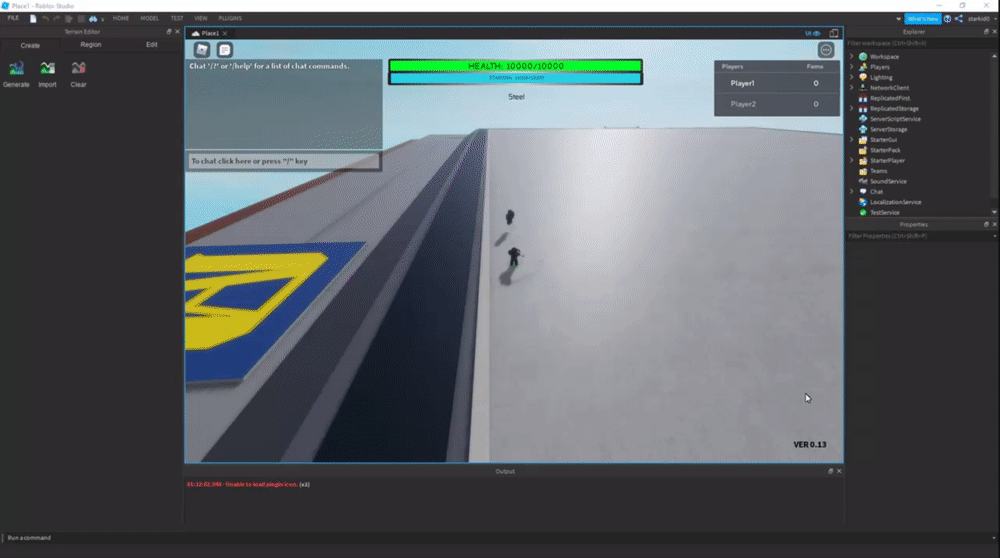1000x558 pixels.
Task: Expand the NetworkClient tree node
Action: click(851, 88)
